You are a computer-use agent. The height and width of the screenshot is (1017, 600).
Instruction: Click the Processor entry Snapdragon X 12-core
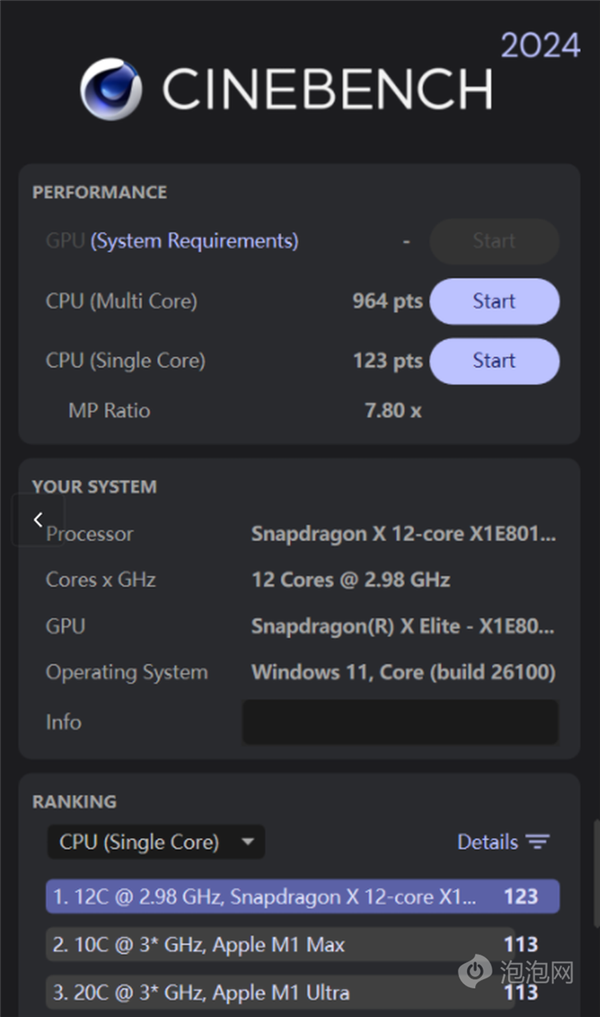pyautogui.click(x=404, y=534)
